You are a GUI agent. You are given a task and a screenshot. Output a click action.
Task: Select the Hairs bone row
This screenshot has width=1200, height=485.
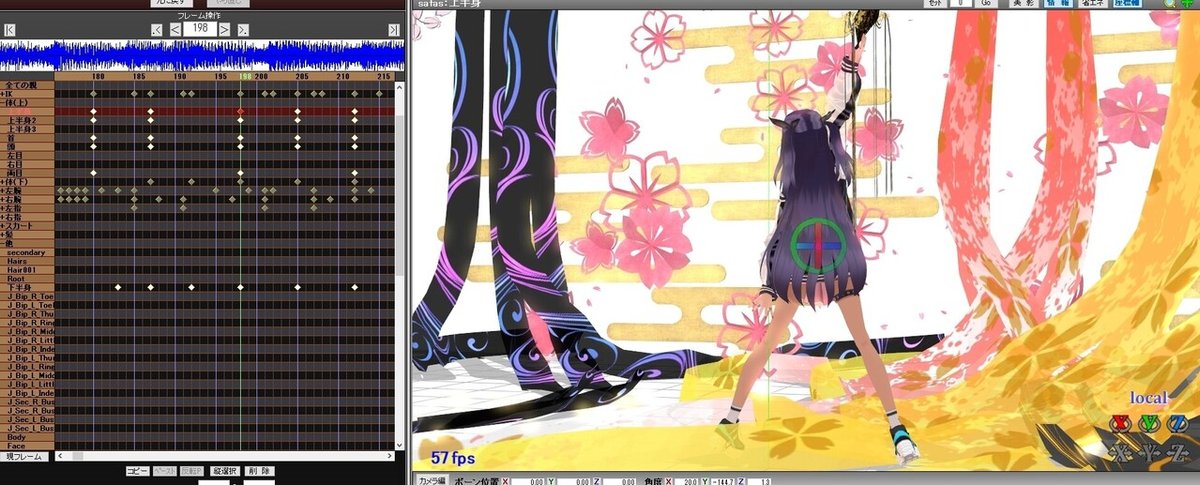(27, 260)
